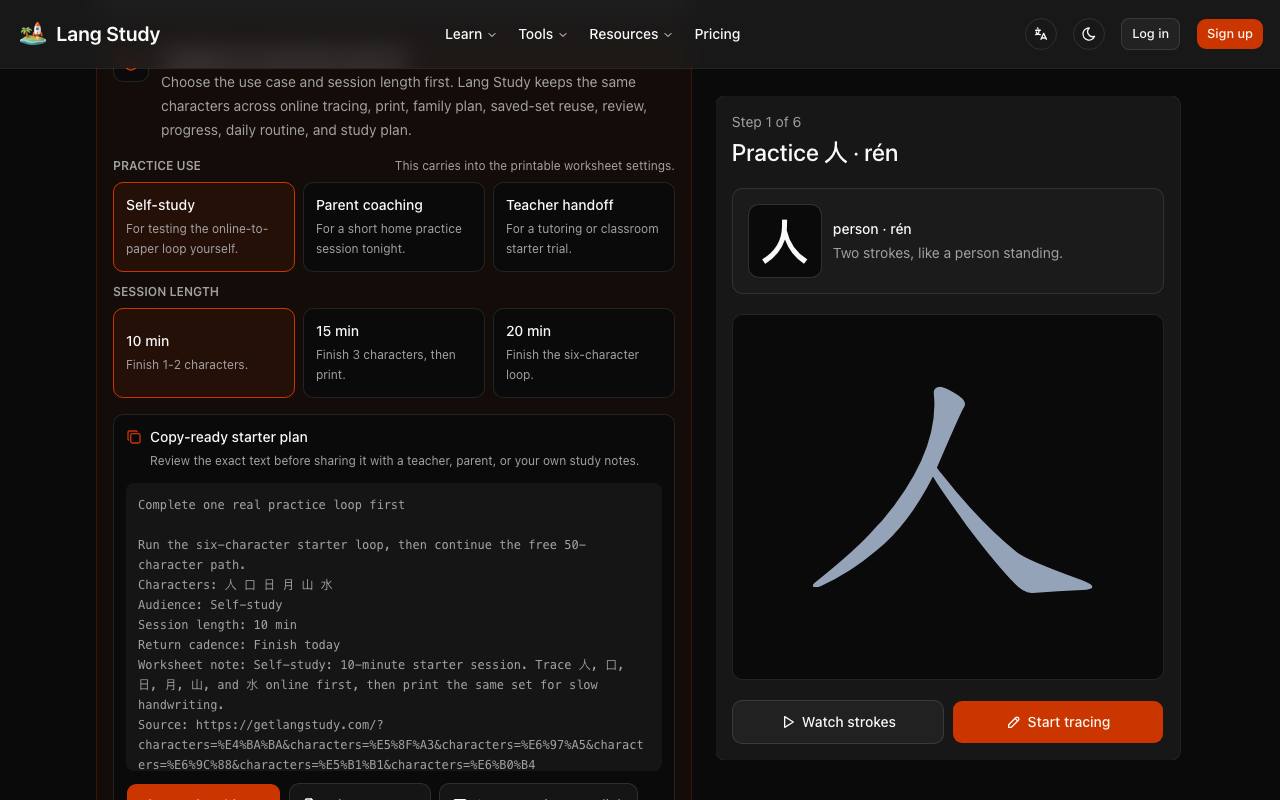Click the 'person · rén' text
Image resolution: width=1280 pixels, height=800 pixels.
point(872,229)
